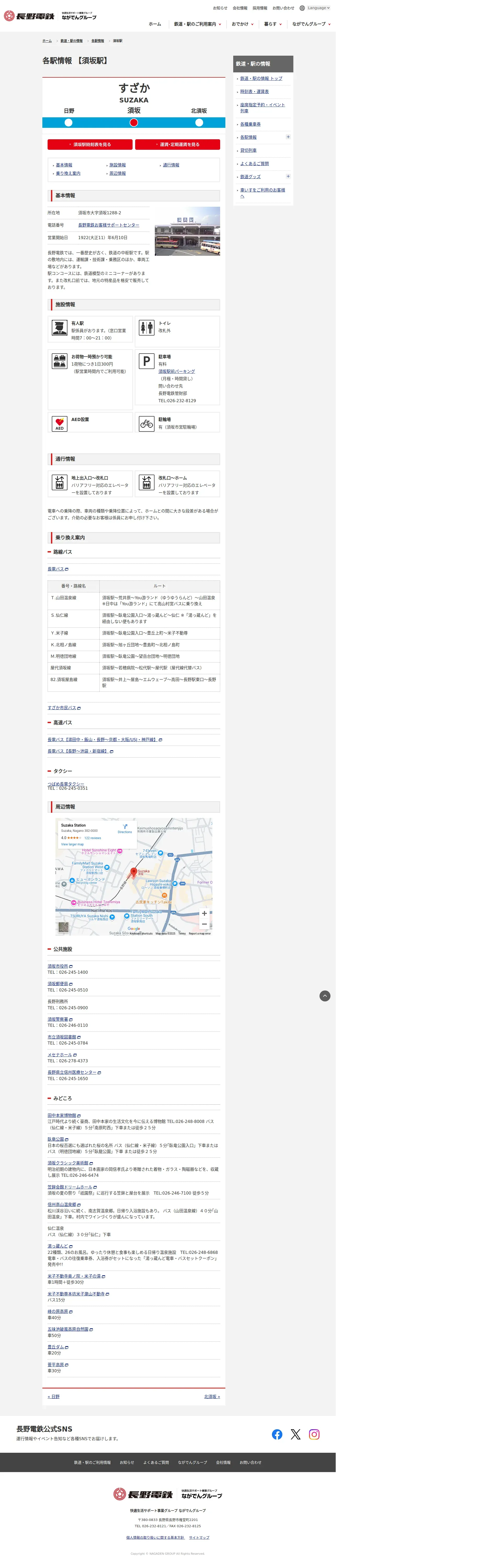Viewport: 502px width, 1568px height.
Task: Click 須坂駅時刻表を見る button
Action: point(90,144)
